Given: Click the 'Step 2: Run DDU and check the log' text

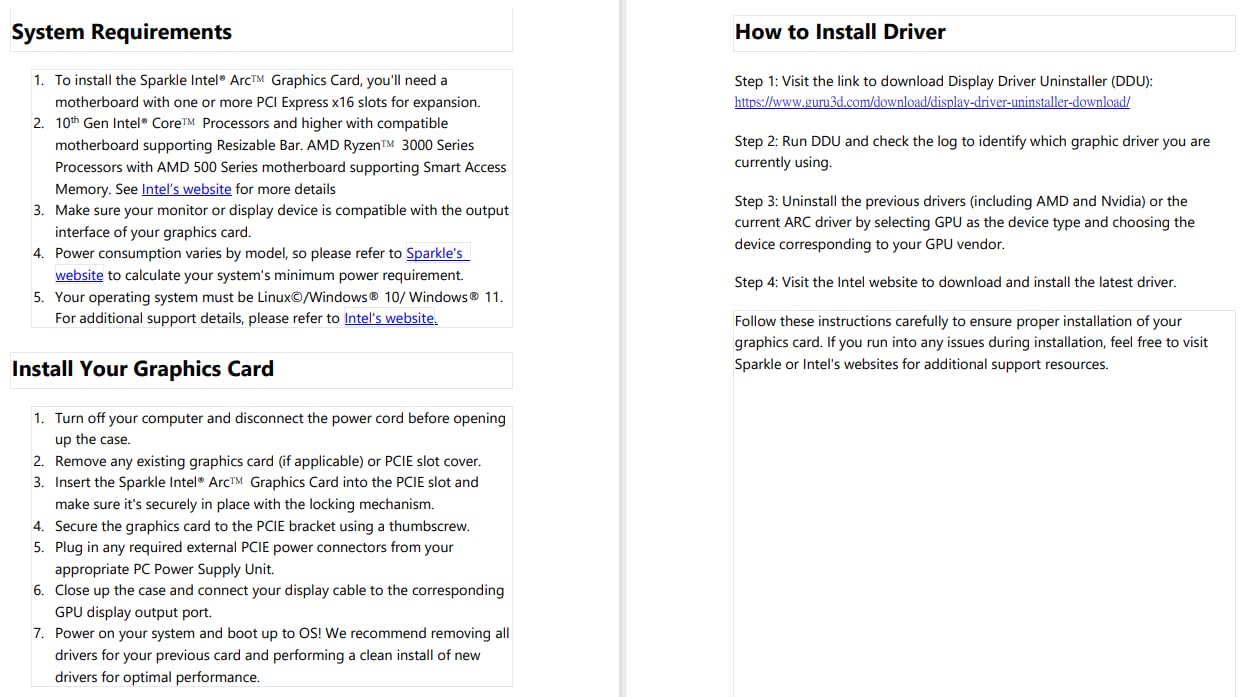Looking at the screenshot, I should (x=972, y=152).
